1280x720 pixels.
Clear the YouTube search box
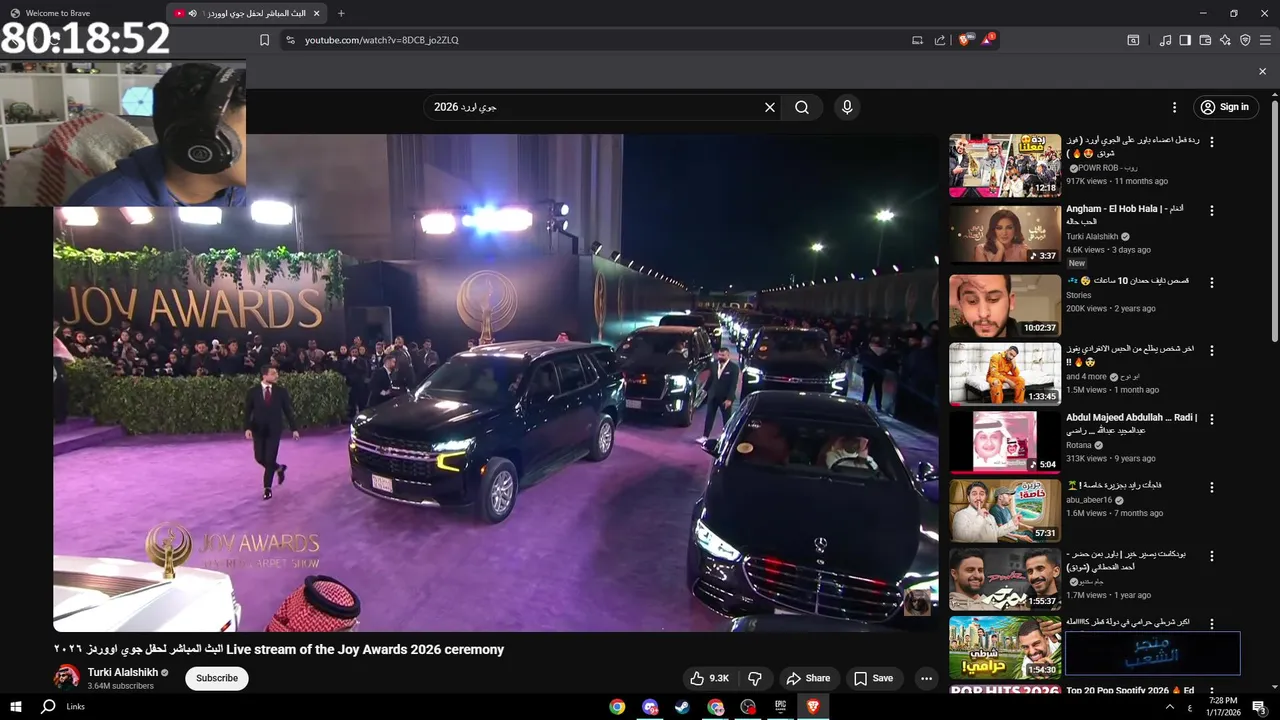[x=770, y=107]
